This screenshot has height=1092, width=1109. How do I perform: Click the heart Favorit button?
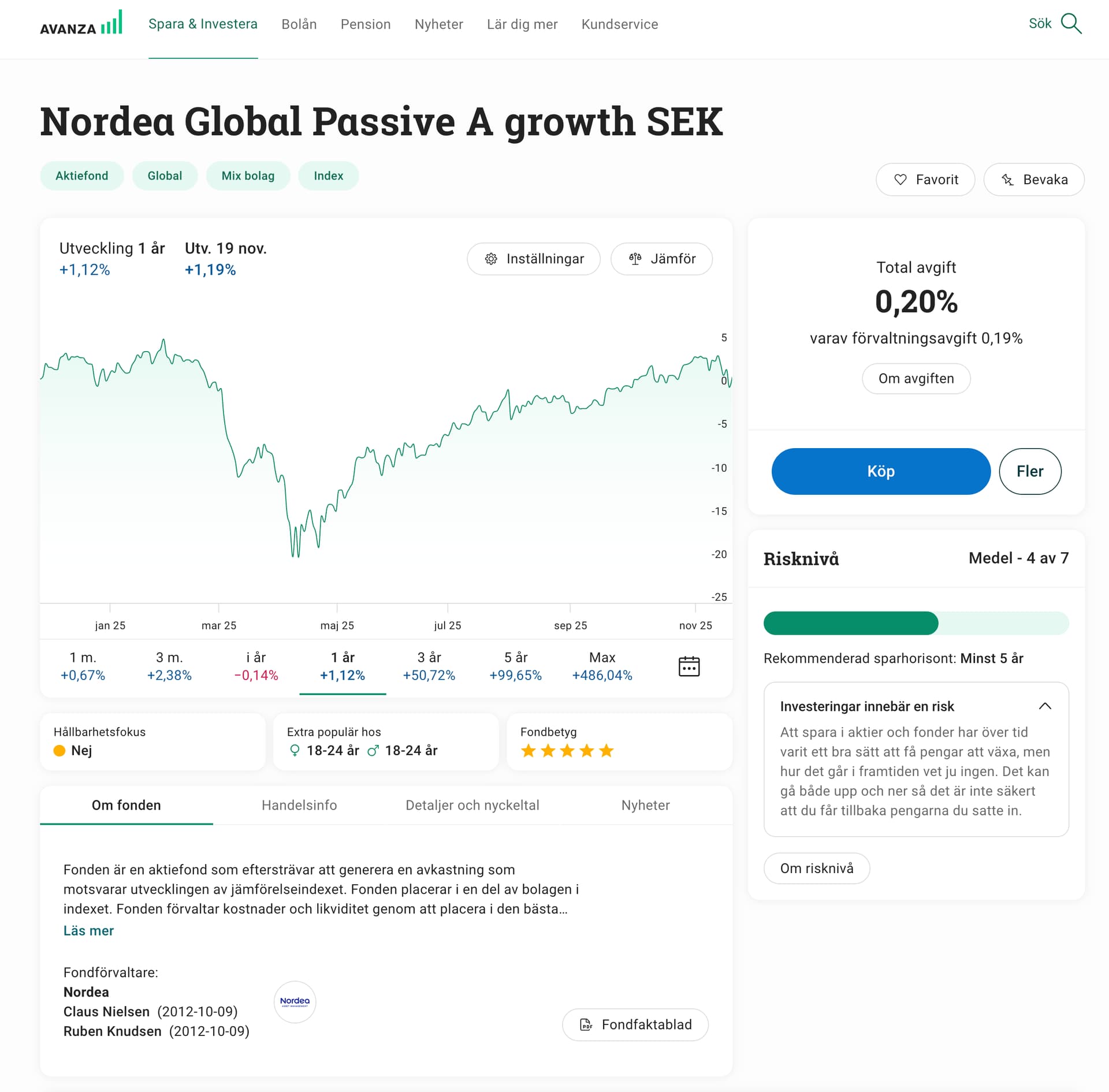tap(925, 180)
